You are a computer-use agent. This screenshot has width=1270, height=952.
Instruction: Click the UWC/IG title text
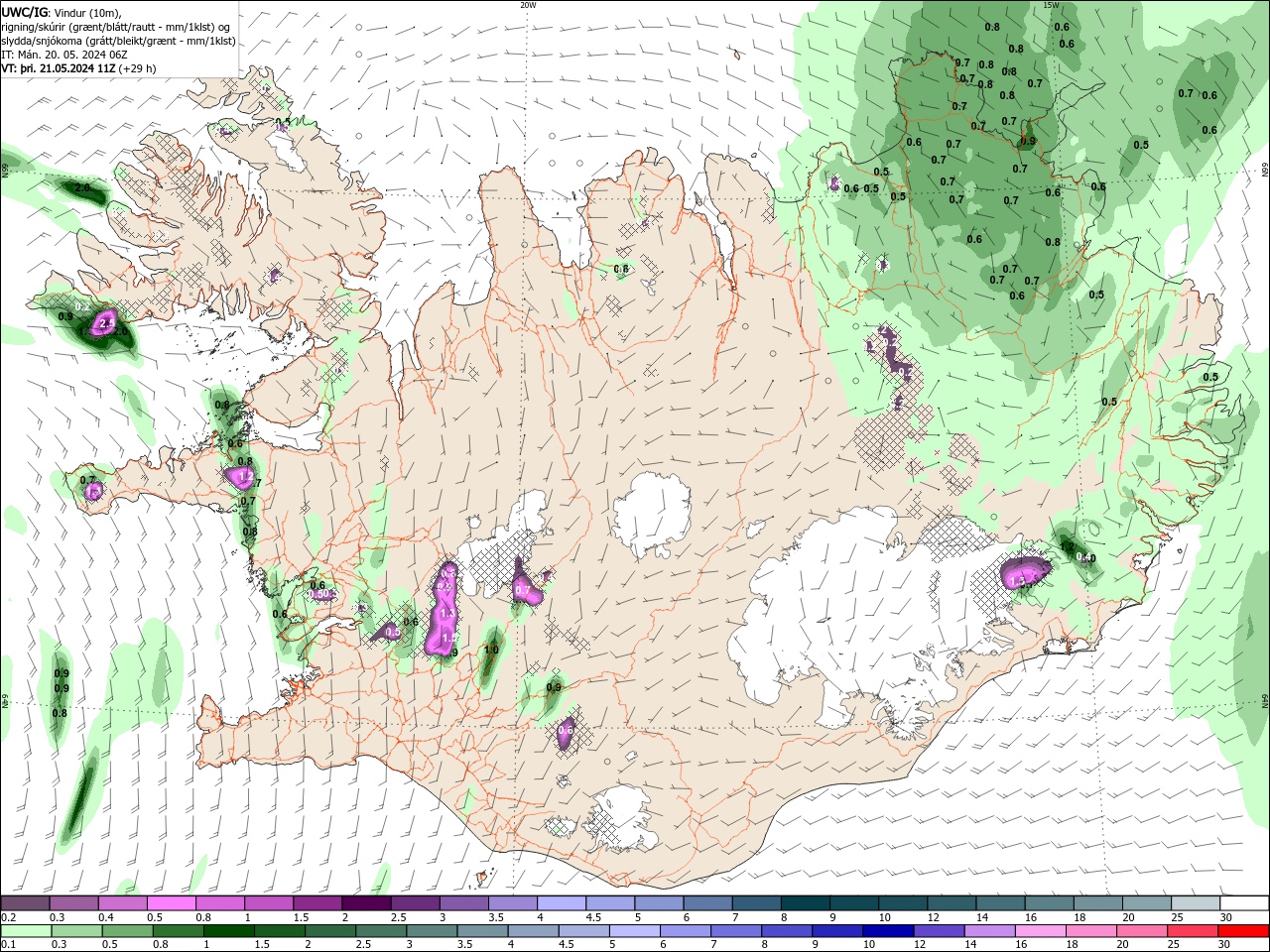click(24, 11)
